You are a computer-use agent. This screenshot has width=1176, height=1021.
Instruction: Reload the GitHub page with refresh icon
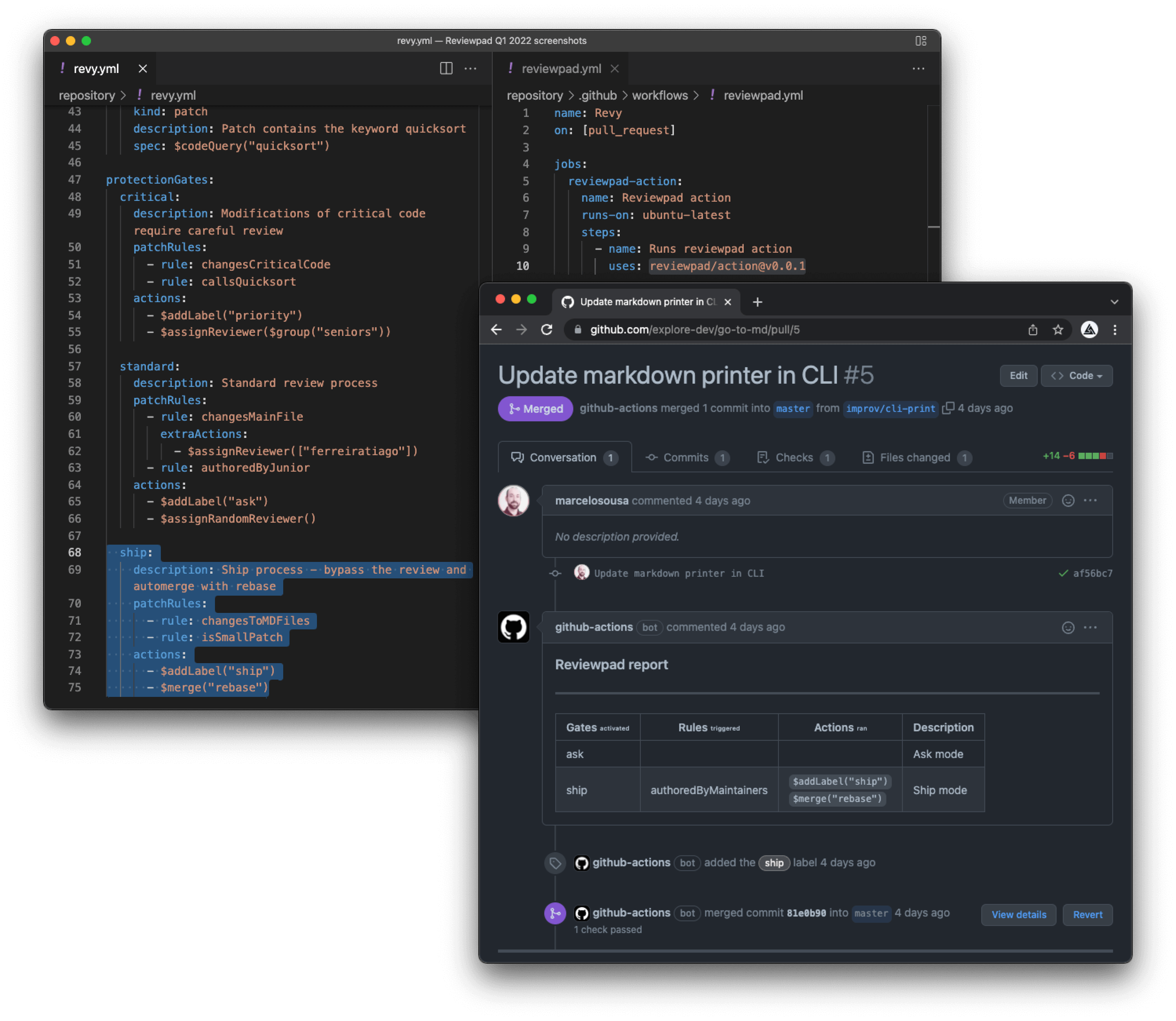[x=546, y=329]
